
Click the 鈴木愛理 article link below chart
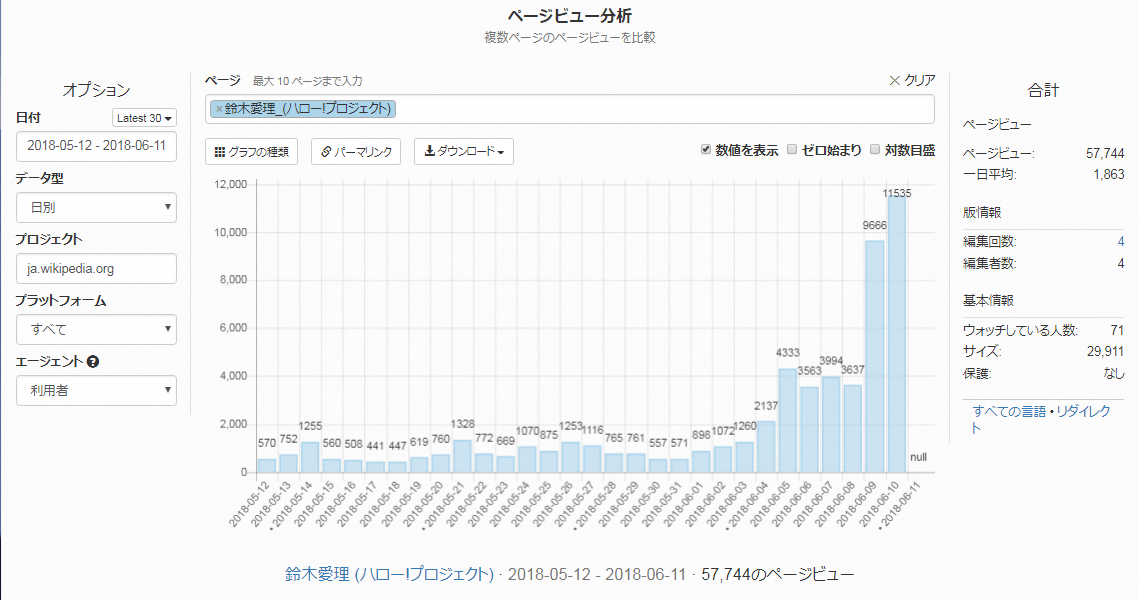click(389, 574)
